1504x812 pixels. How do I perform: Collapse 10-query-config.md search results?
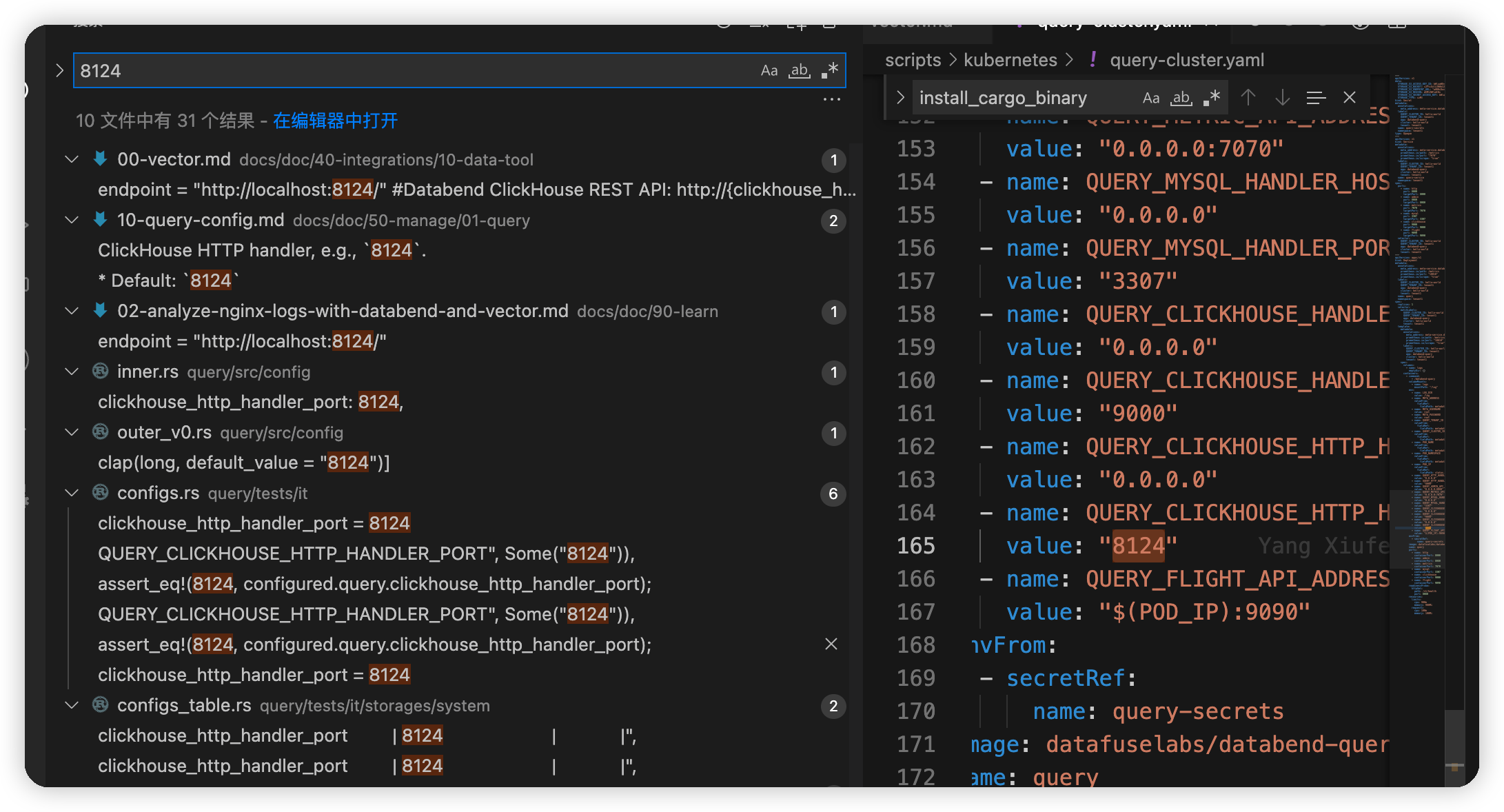tap(72, 220)
